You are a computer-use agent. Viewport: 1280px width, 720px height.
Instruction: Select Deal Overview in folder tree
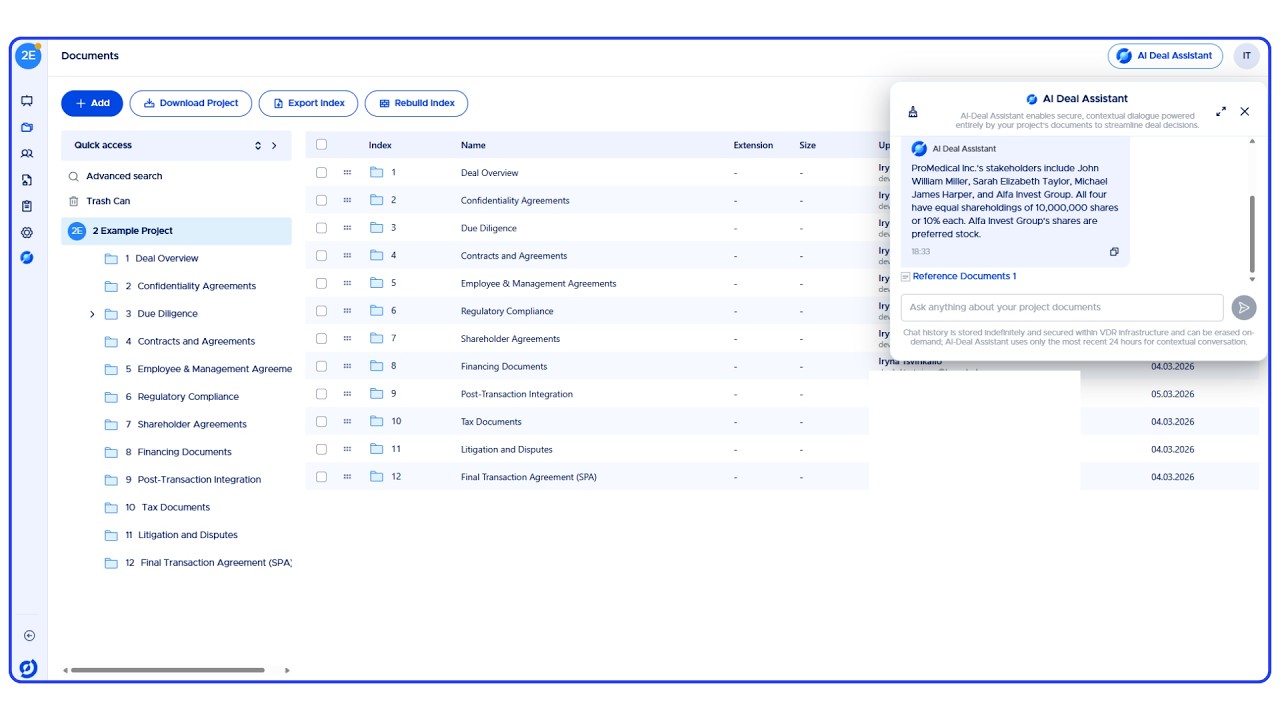[161, 258]
